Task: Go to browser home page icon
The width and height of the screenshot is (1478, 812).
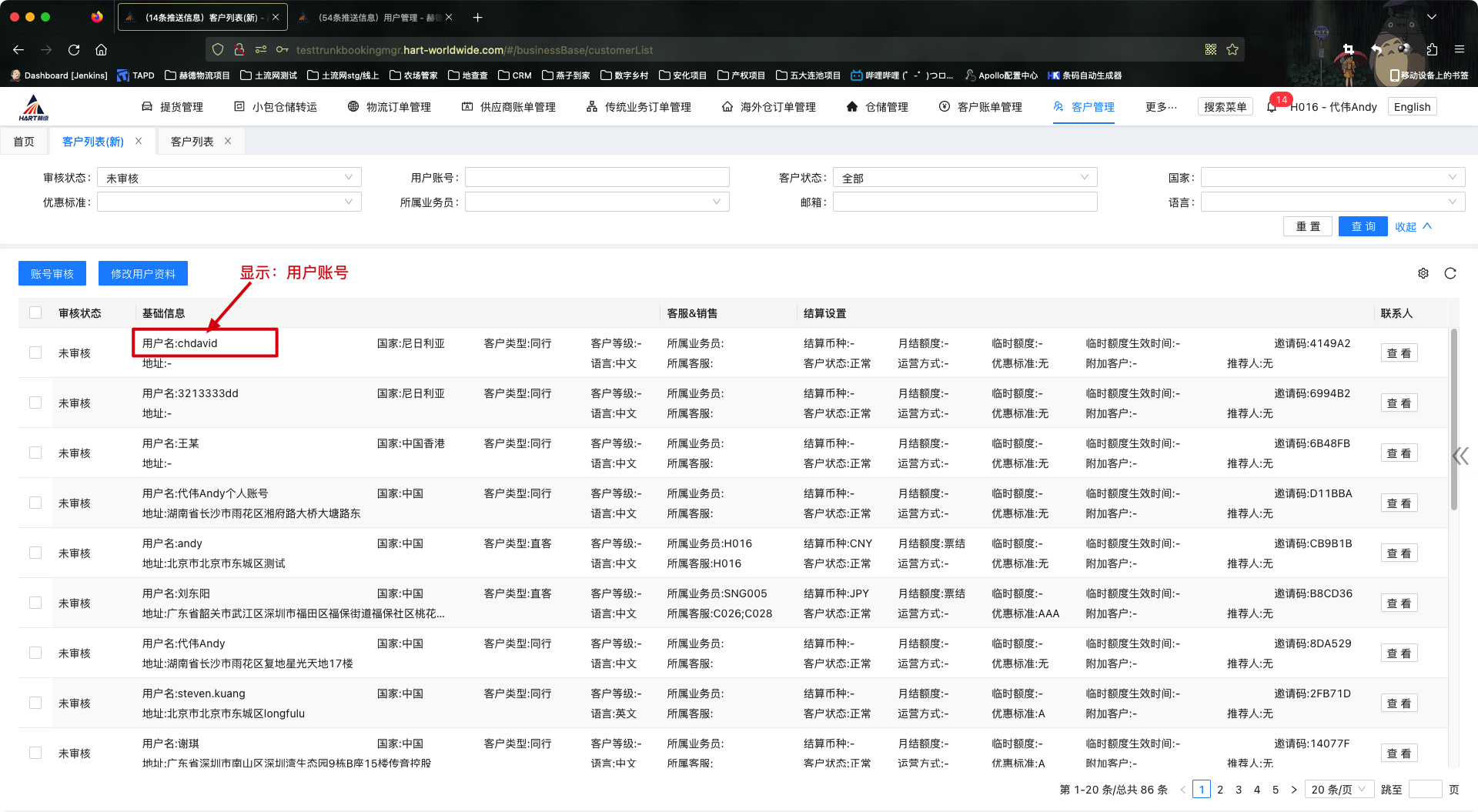Action: click(x=101, y=50)
